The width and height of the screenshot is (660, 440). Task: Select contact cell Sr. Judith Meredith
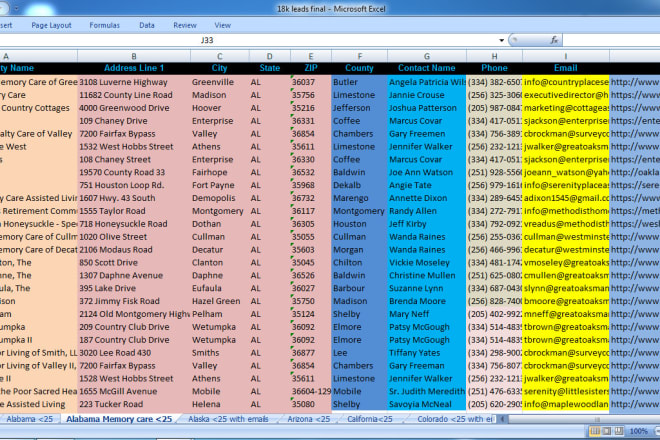[x=426, y=391]
